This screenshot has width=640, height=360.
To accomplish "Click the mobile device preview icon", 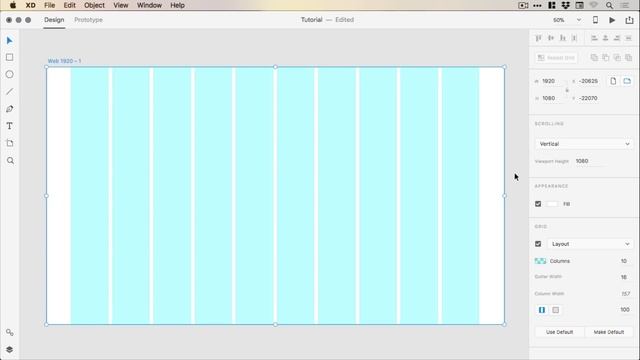I will [x=595, y=20].
